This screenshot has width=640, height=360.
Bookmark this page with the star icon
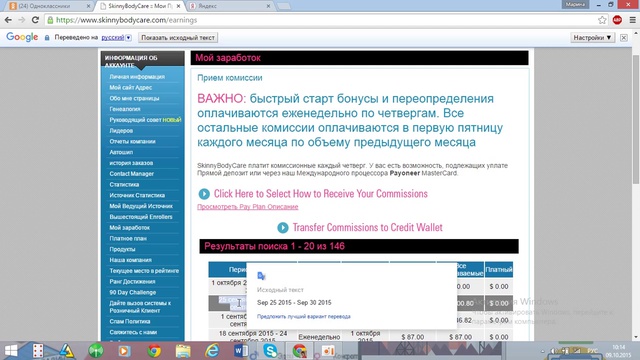tap(602, 20)
